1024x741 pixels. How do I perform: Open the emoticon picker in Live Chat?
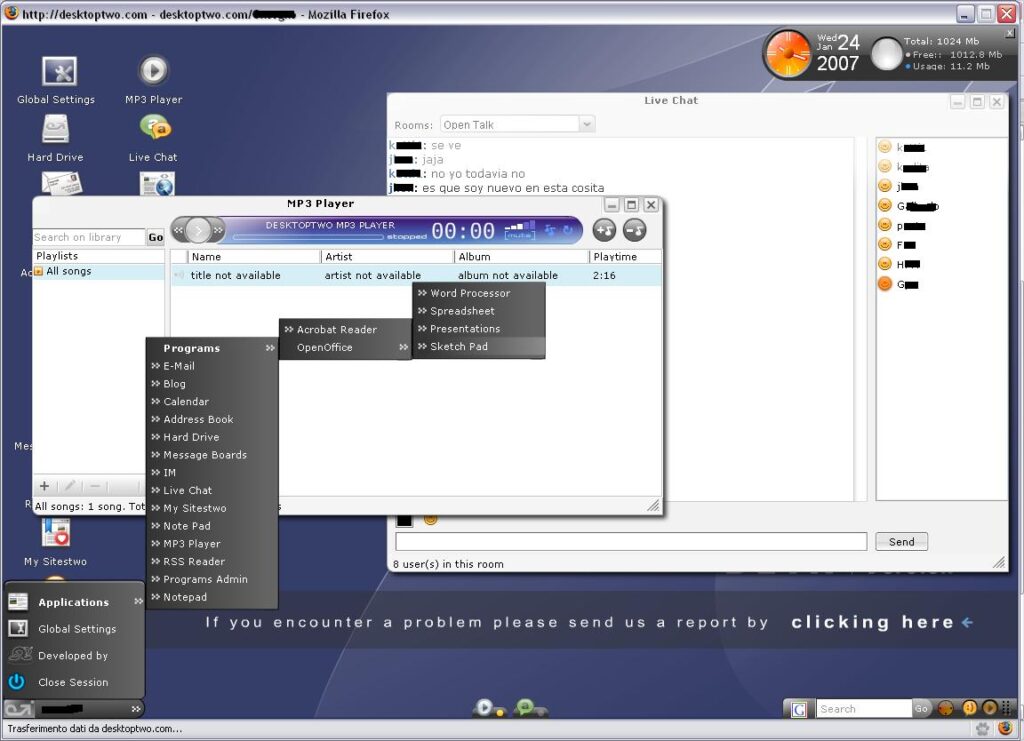point(430,520)
